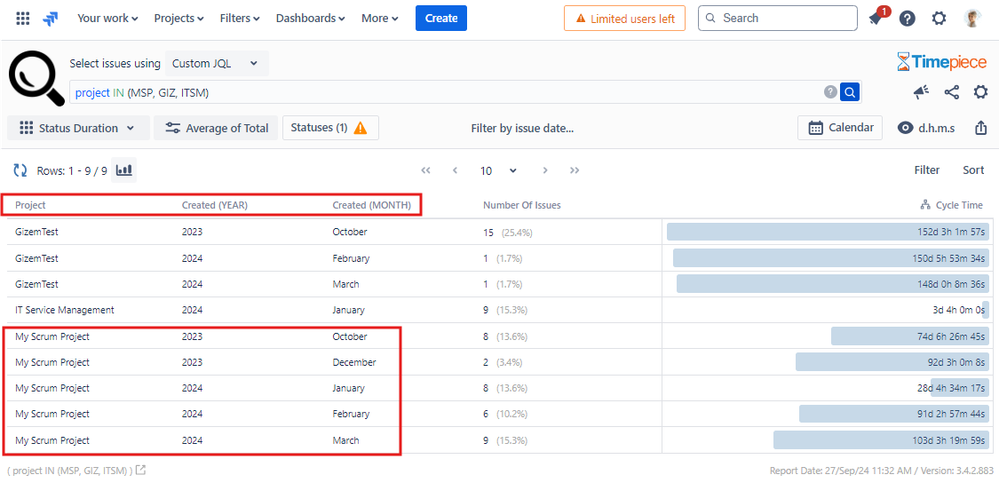Screen dimensions: 999x482
Task: Click the December month cell
Action: pyautogui.click(x=354, y=362)
